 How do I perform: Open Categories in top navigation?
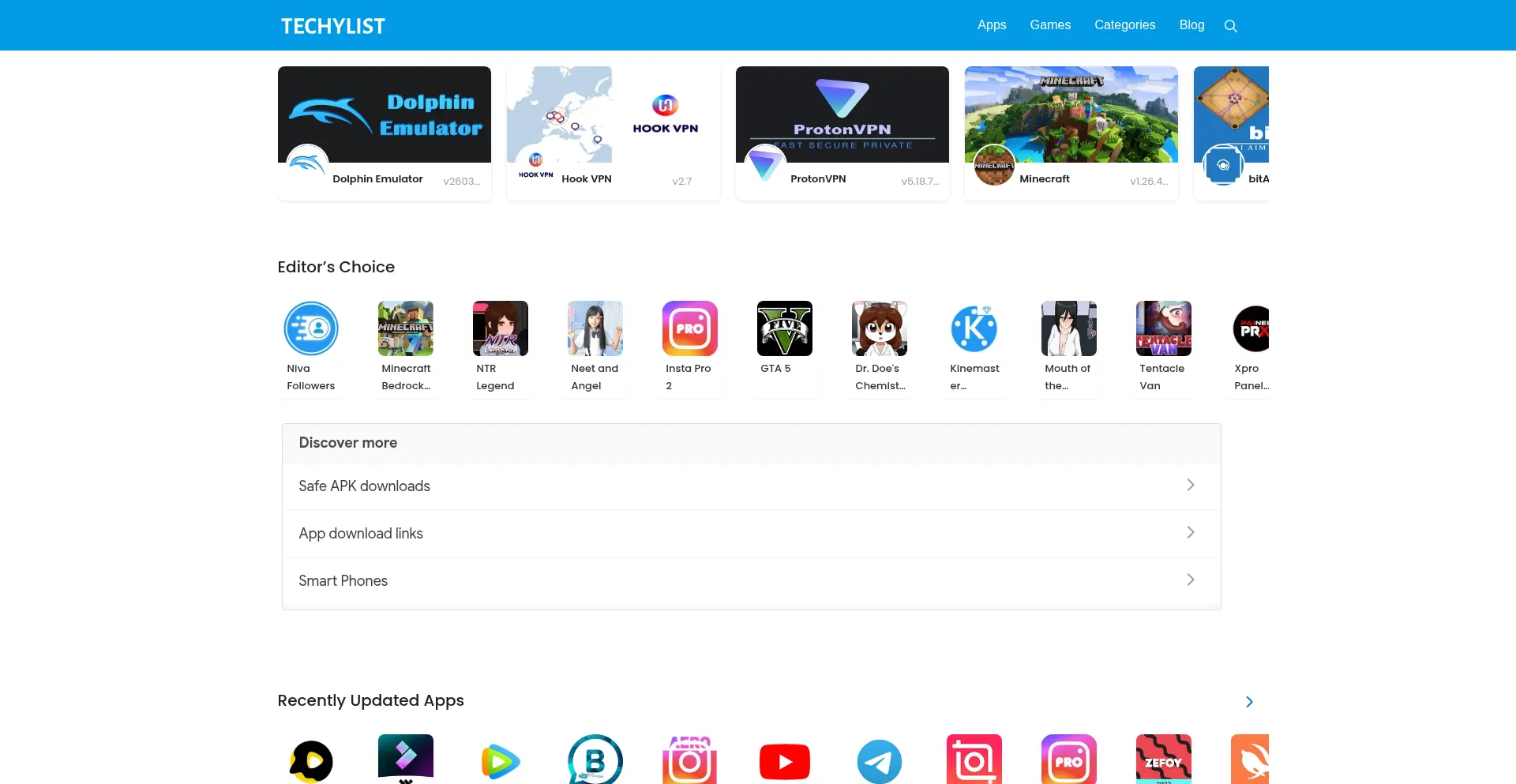coord(1124,25)
